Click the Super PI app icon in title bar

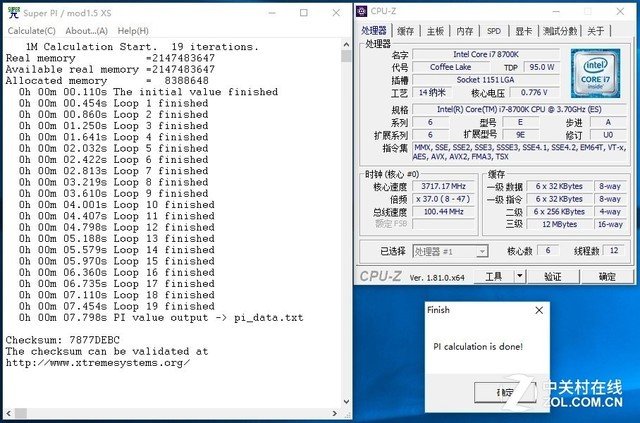click(14, 13)
